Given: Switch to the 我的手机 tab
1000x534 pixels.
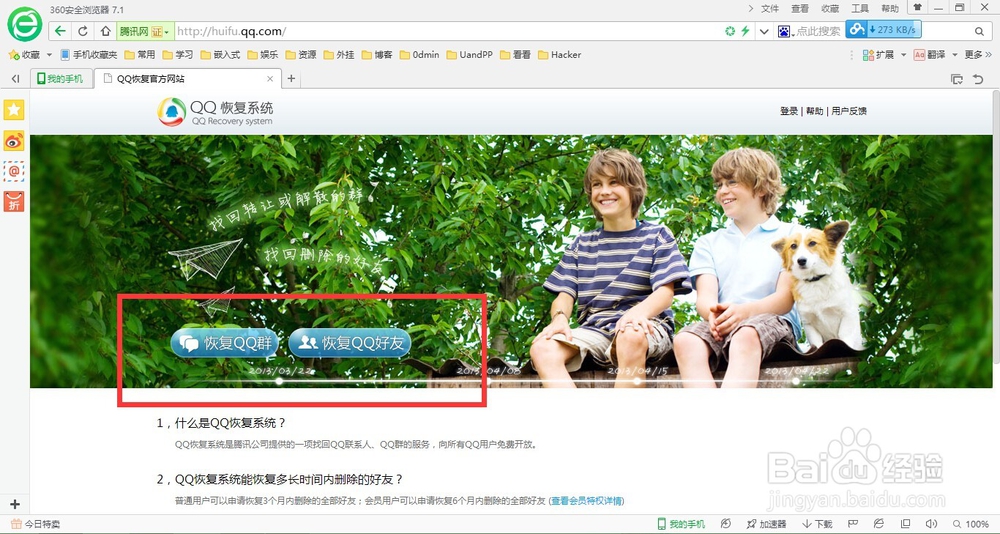Looking at the screenshot, I should (x=60, y=78).
